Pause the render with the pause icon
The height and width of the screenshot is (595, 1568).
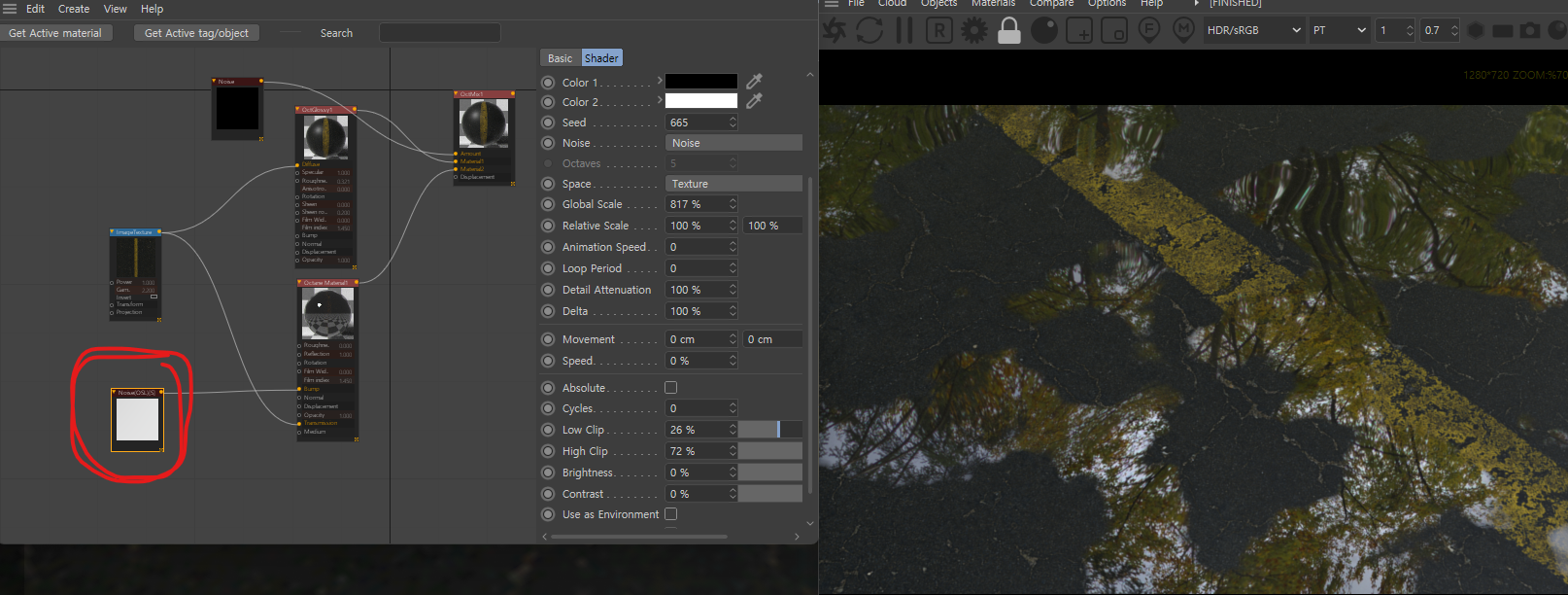(904, 30)
